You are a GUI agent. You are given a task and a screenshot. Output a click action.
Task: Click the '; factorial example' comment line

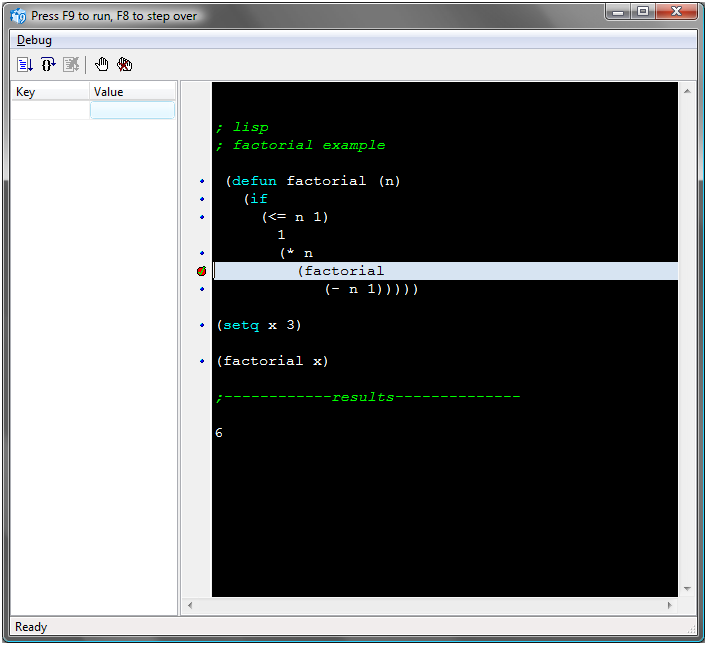click(x=300, y=145)
